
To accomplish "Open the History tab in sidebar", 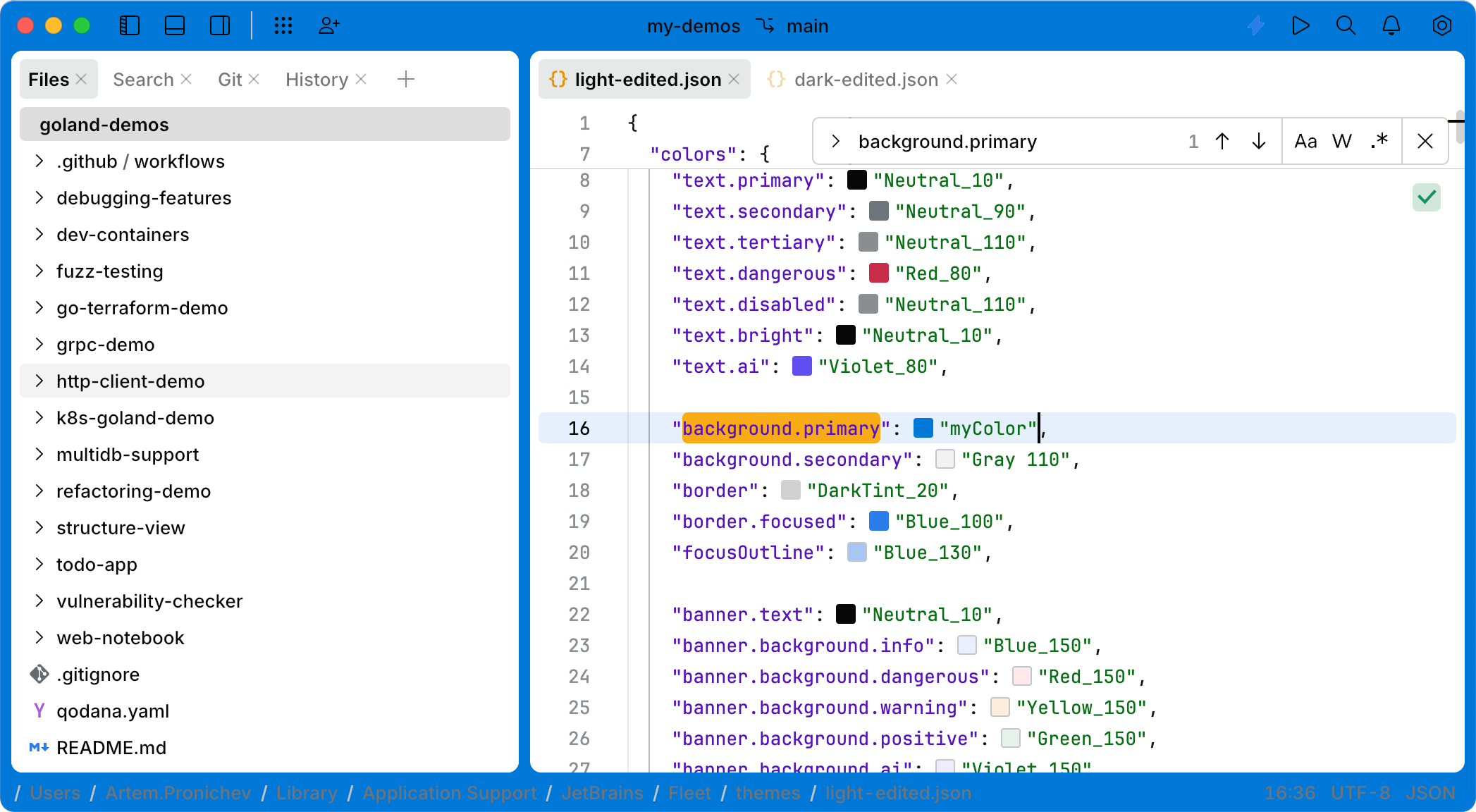I will coord(316,79).
